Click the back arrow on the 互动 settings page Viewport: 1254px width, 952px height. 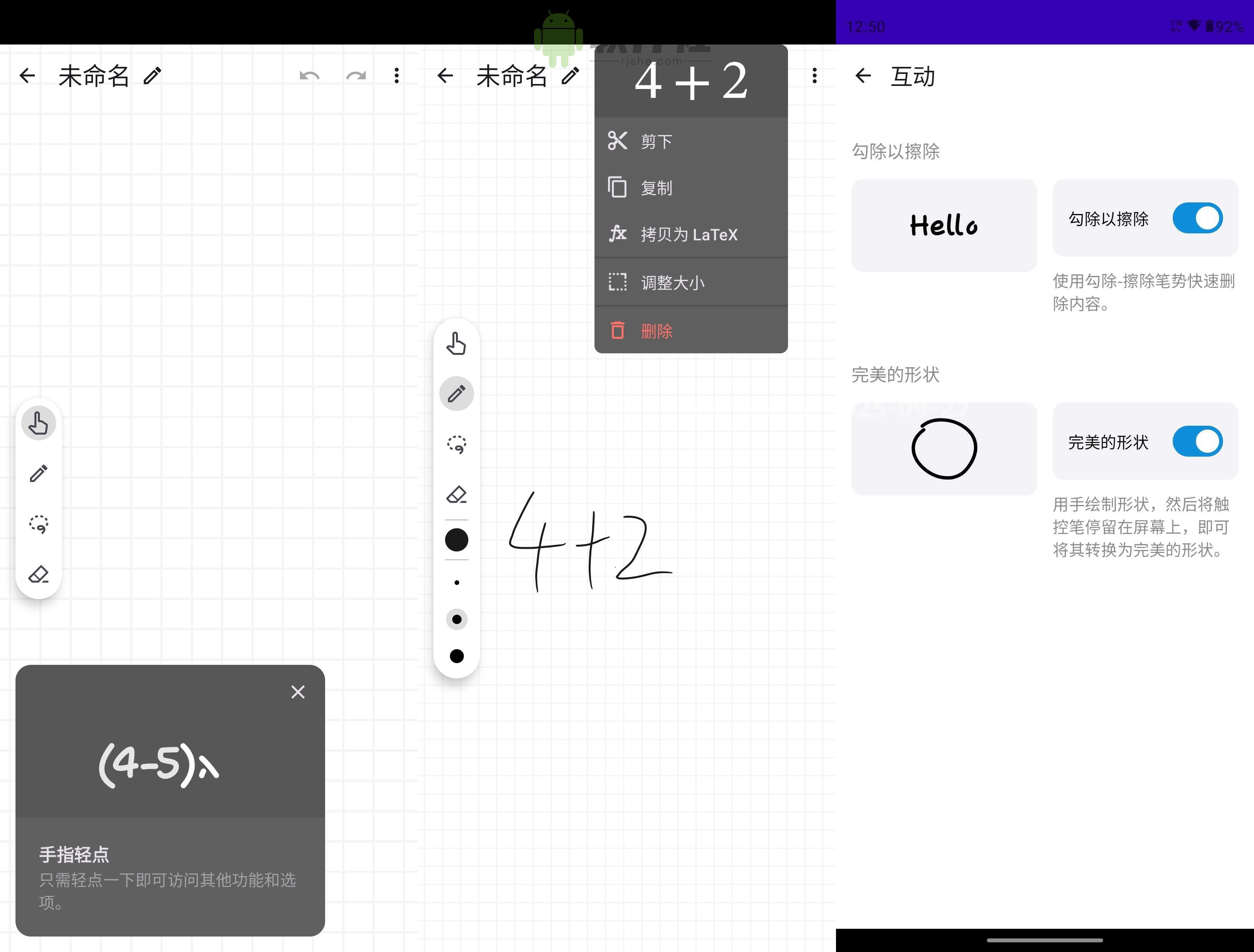(x=862, y=75)
